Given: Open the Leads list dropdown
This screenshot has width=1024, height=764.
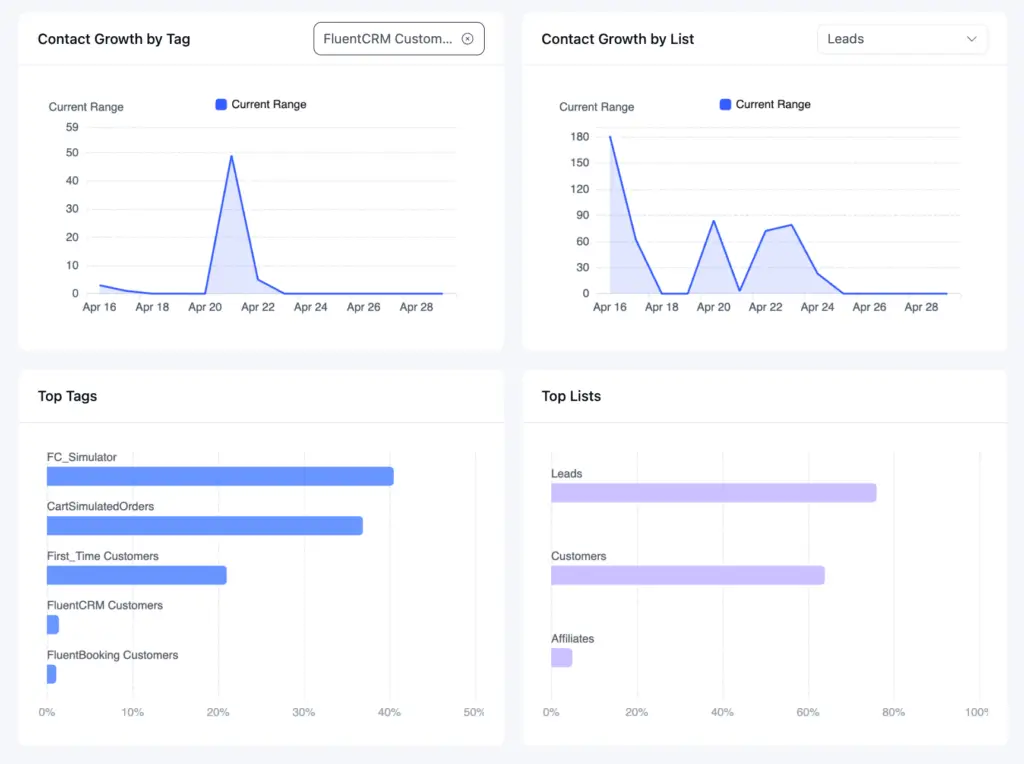Looking at the screenshot, I should click(x=901, y=39).
